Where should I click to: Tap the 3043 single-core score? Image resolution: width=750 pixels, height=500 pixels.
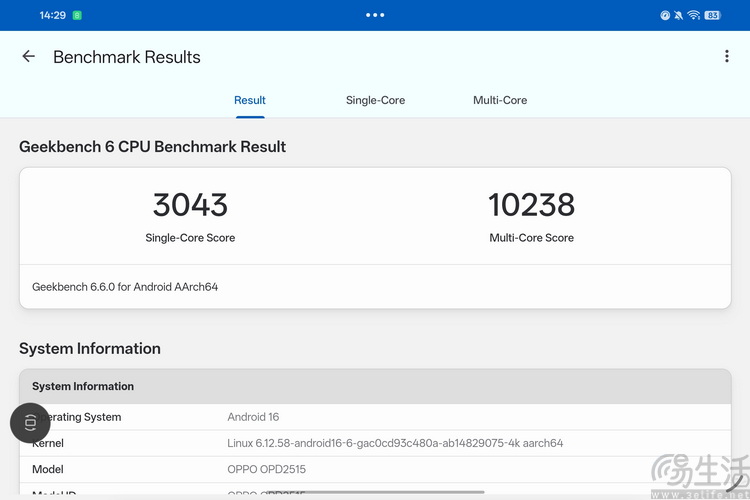pos(190,205)
